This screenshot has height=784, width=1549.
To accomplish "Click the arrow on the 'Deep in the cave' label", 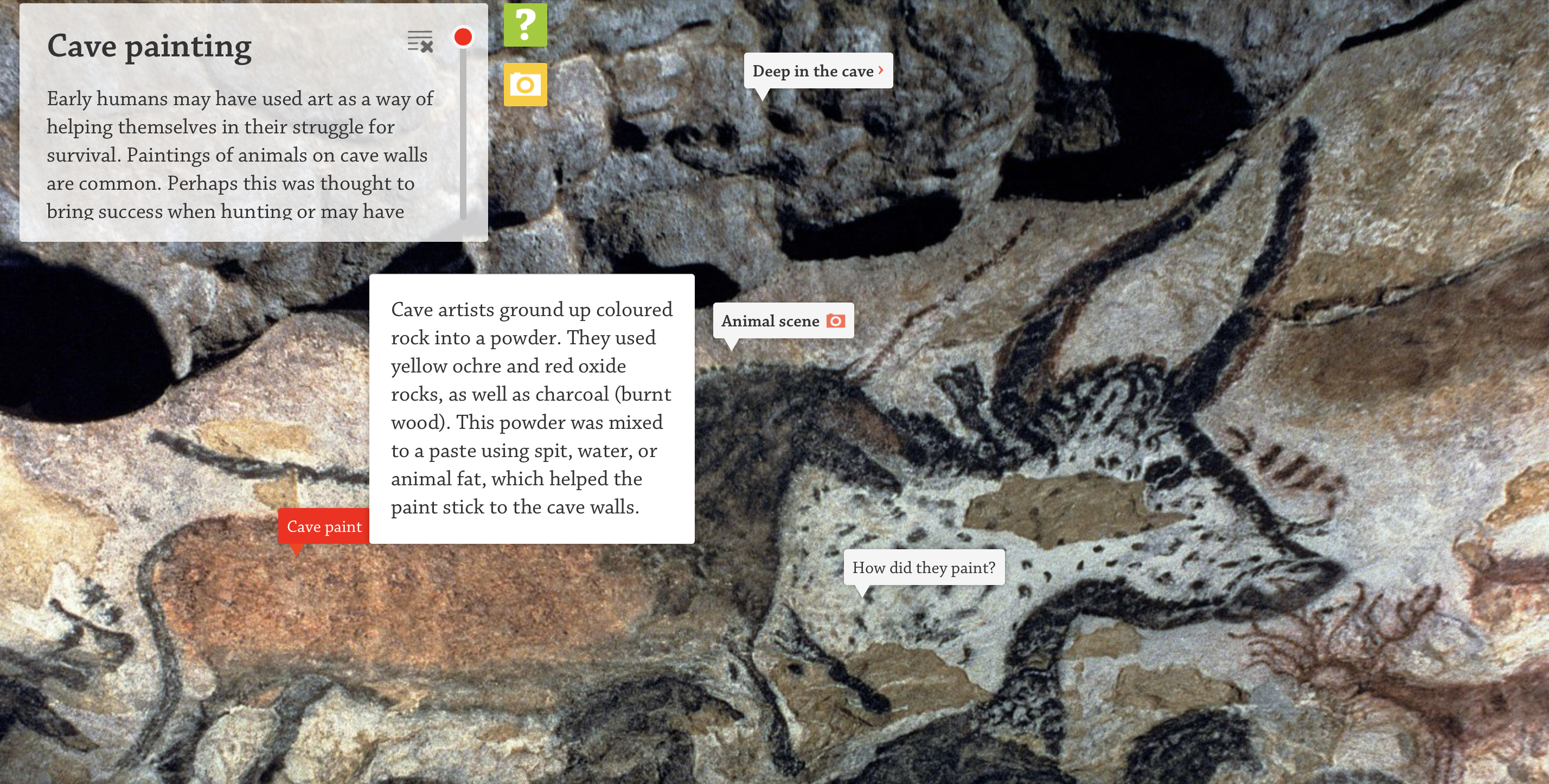I will (880, 70).
